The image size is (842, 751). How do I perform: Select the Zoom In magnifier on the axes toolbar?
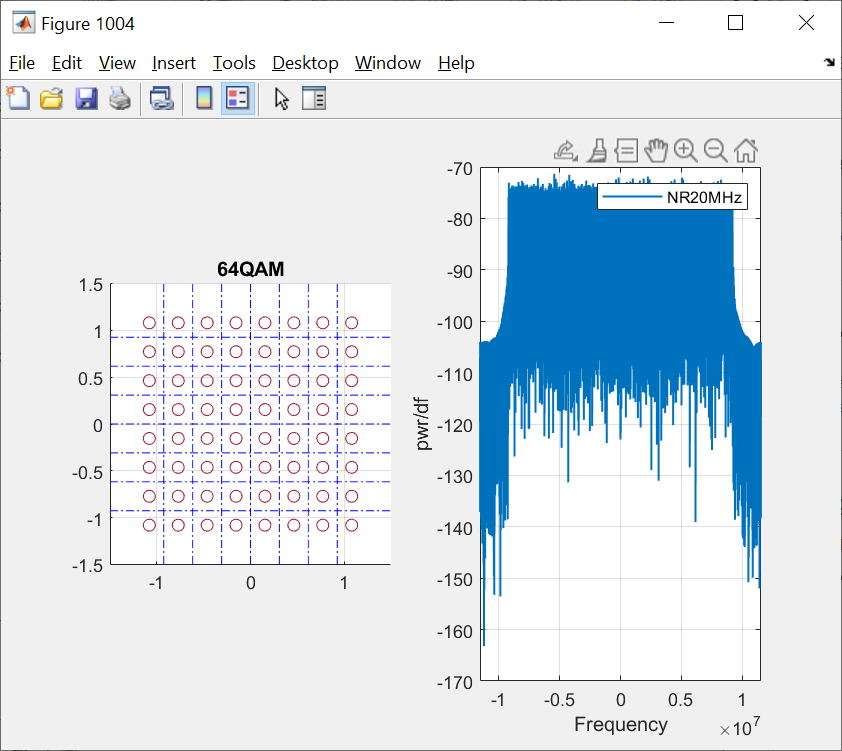tap(686, 150)
